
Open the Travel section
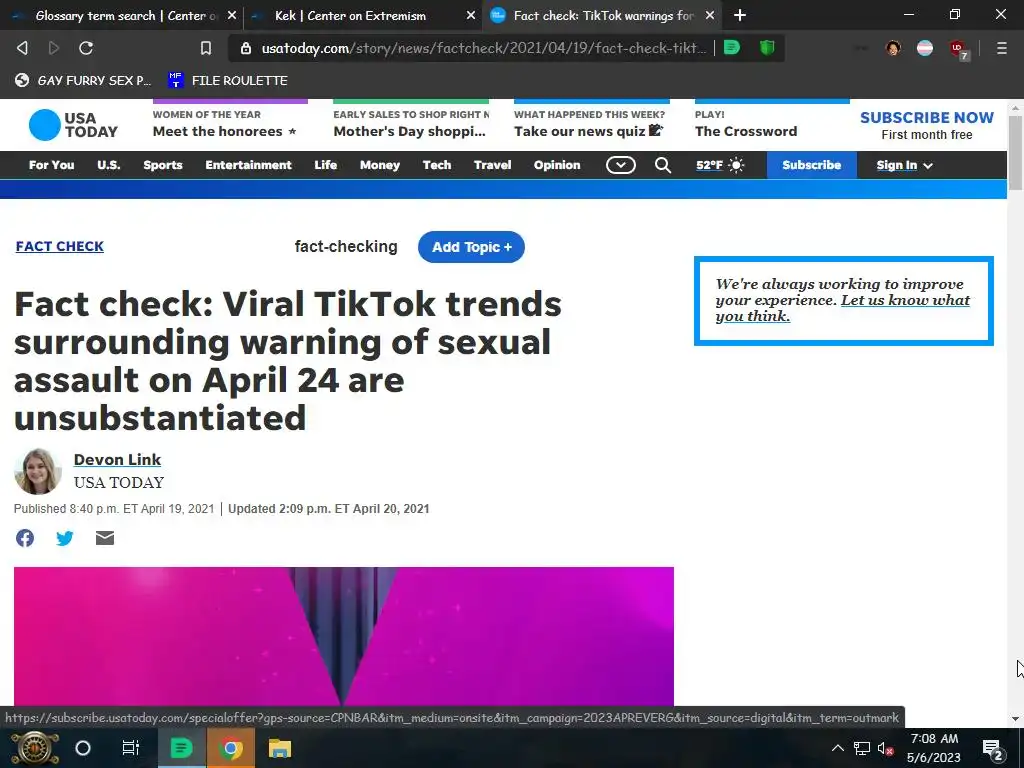tap(492, 165)
